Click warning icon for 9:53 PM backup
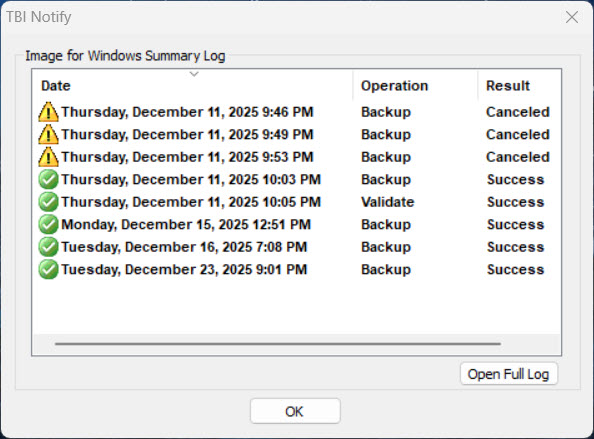The image size is (594, 439). 48,157
